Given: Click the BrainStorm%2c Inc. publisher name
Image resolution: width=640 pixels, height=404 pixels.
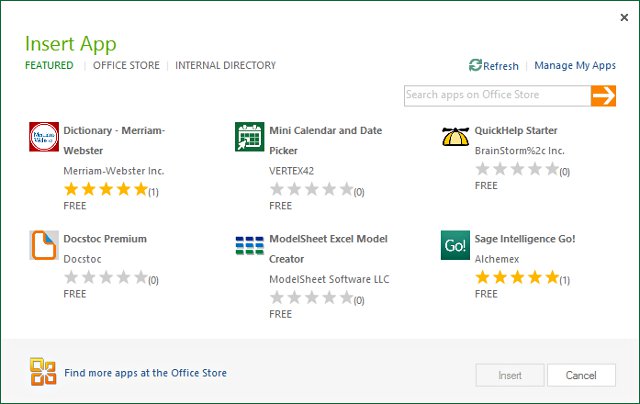Looking at the screenshot, I should tap(520, 151).
